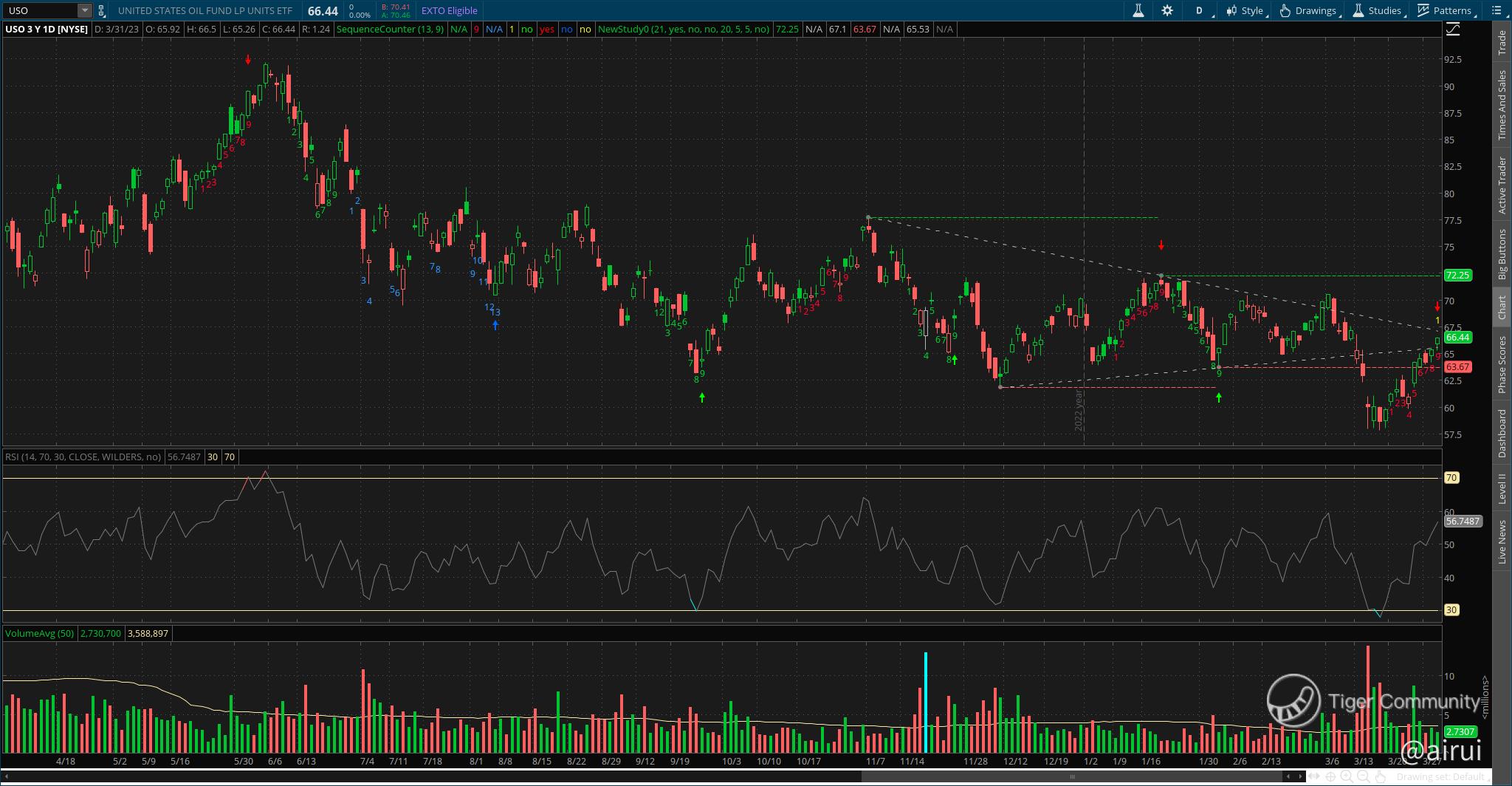Open the list options menu icon

pyautogui.click(x=1497, y=10)
